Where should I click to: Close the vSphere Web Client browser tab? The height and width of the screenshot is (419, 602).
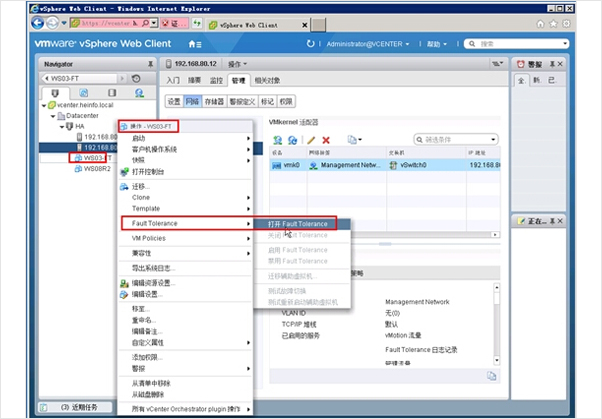[304, 25]
